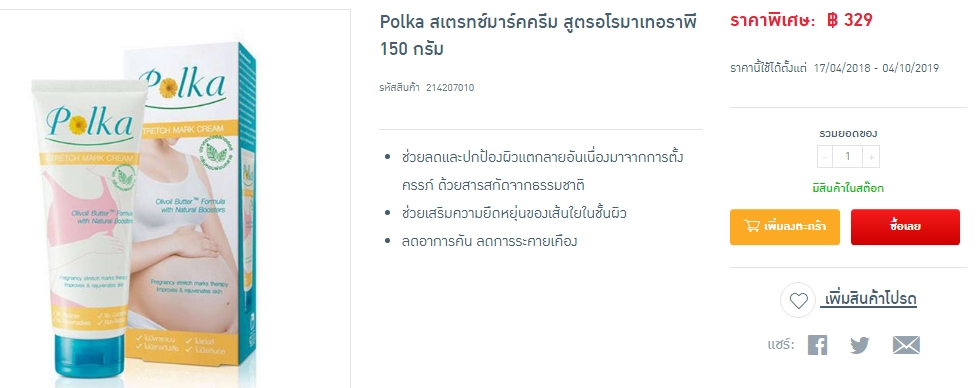Decrease quantity with minus button
The height and width of the screenshot is (388, 980).
tap(825, 156)
